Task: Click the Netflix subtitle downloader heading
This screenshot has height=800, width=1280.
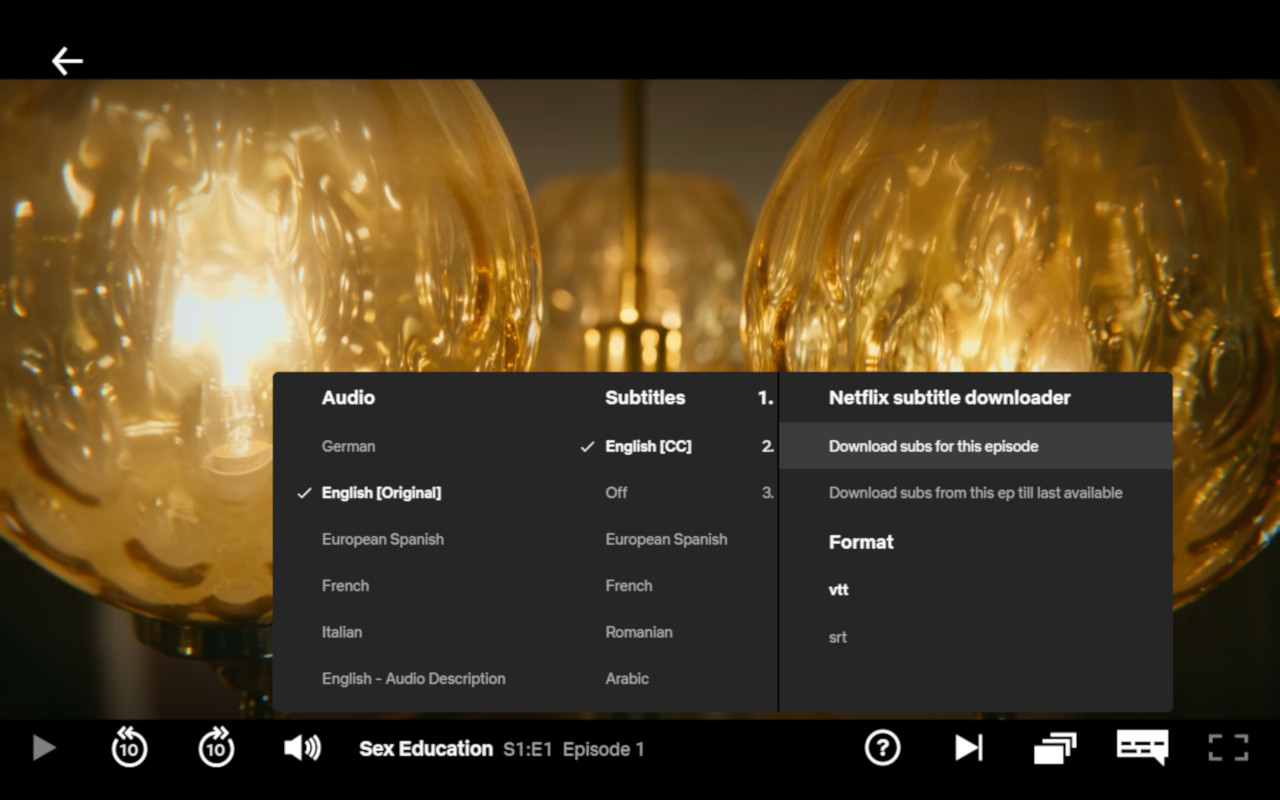Action: [x=950, y=398]
